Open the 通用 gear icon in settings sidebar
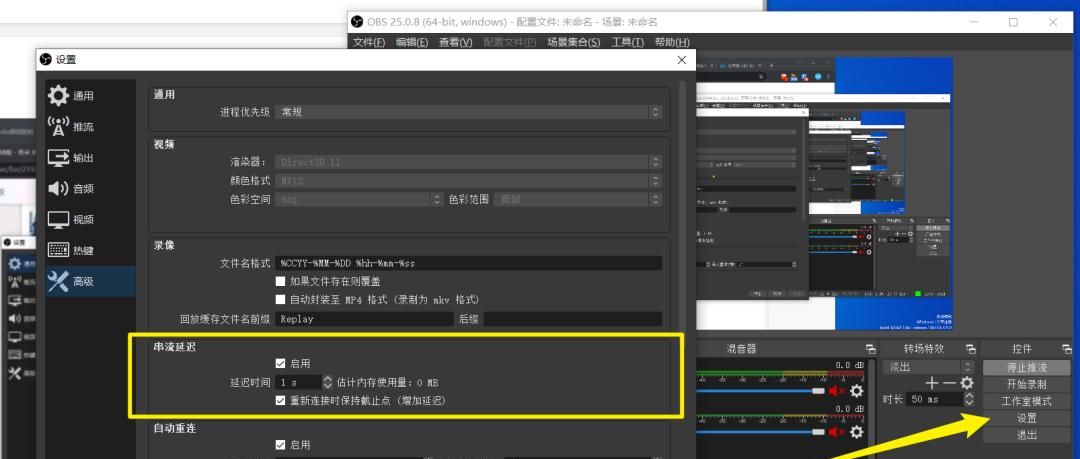1080x459 pixels. [x=59, y=96]
